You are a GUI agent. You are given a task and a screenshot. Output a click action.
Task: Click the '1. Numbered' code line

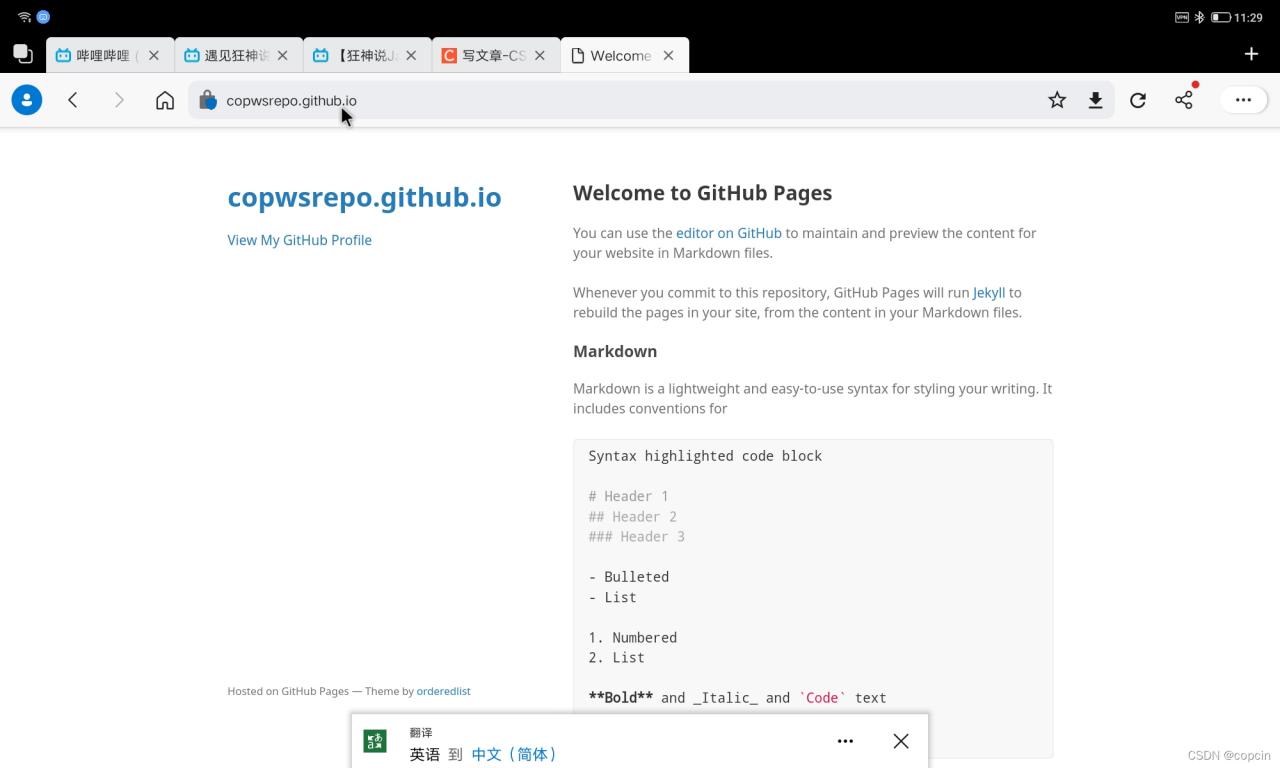[632, 637]
